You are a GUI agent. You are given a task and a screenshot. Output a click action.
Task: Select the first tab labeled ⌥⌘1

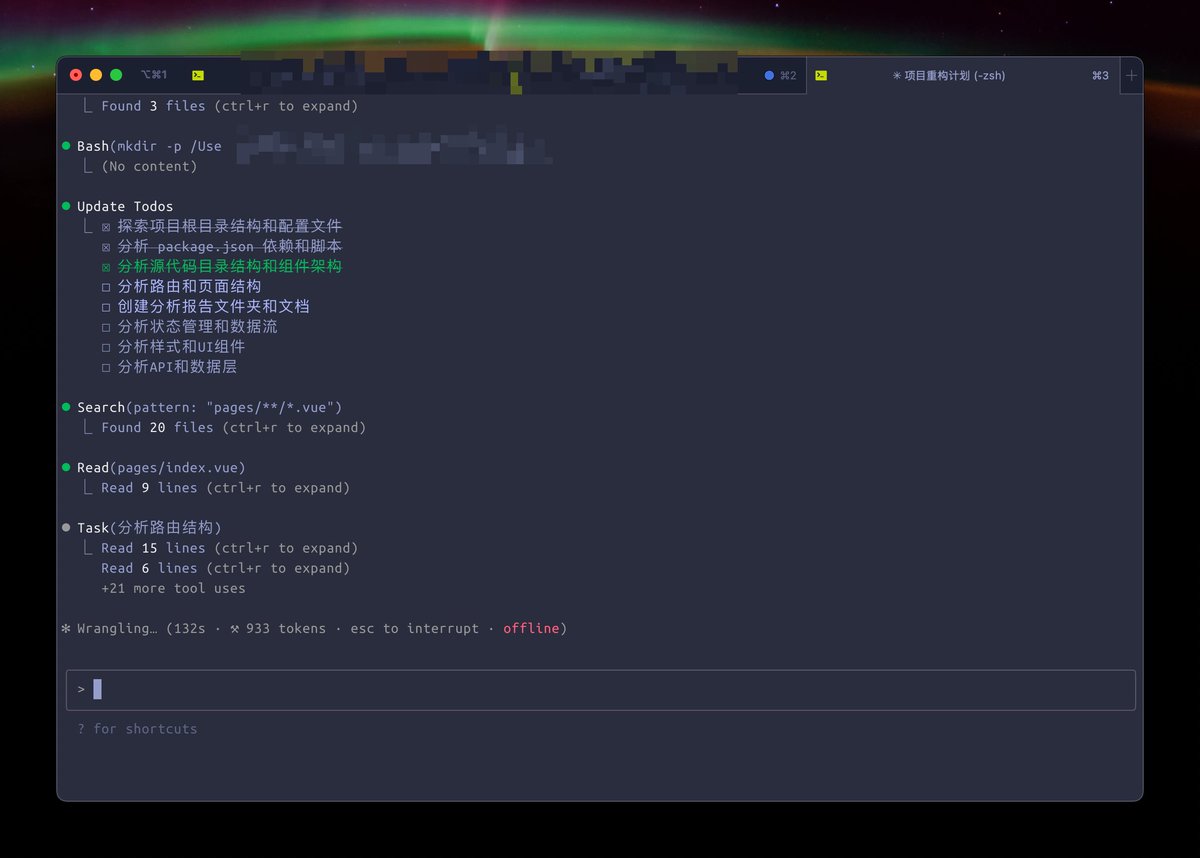click(154, 75)
